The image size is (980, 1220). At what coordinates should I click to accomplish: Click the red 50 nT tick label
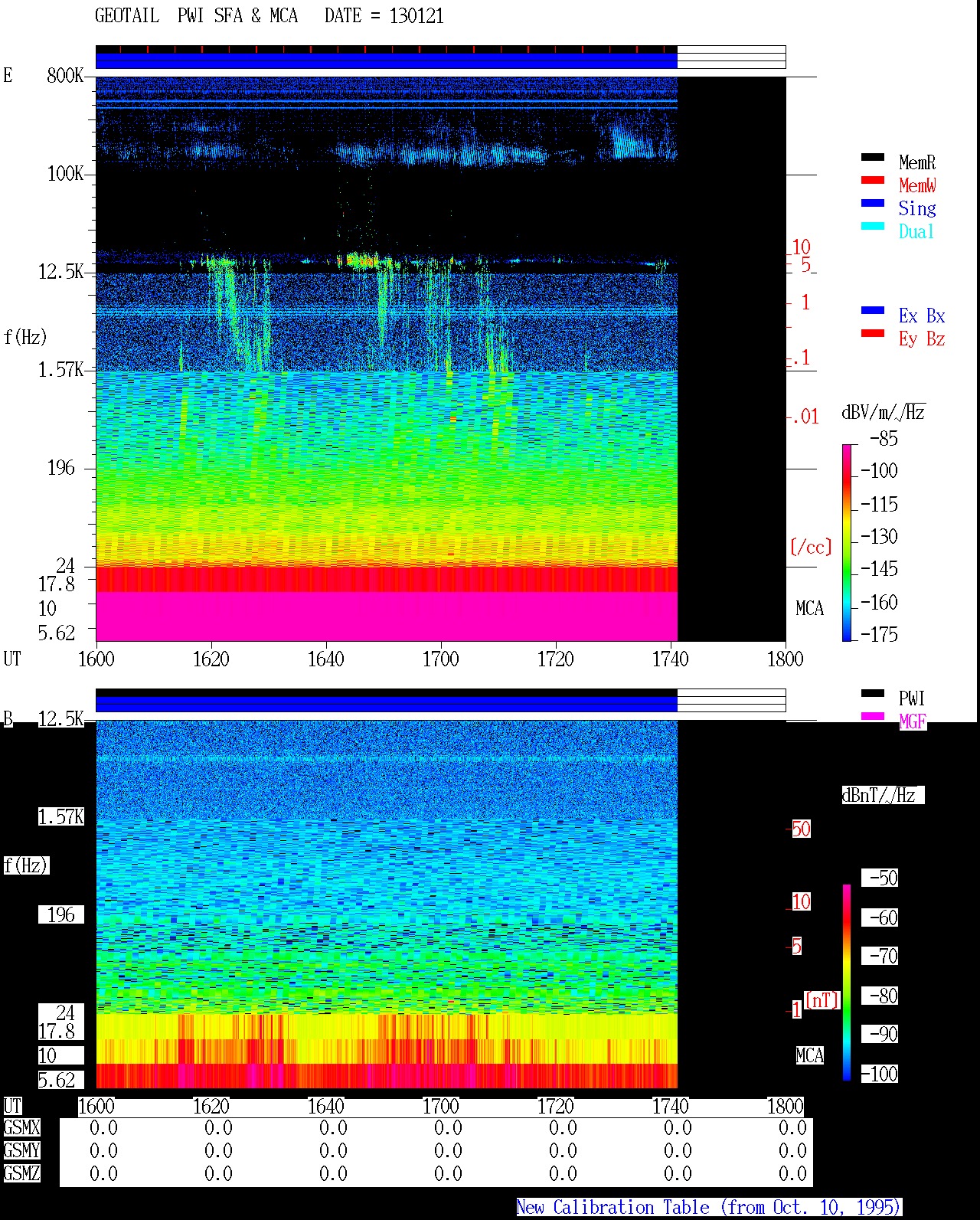801,829
